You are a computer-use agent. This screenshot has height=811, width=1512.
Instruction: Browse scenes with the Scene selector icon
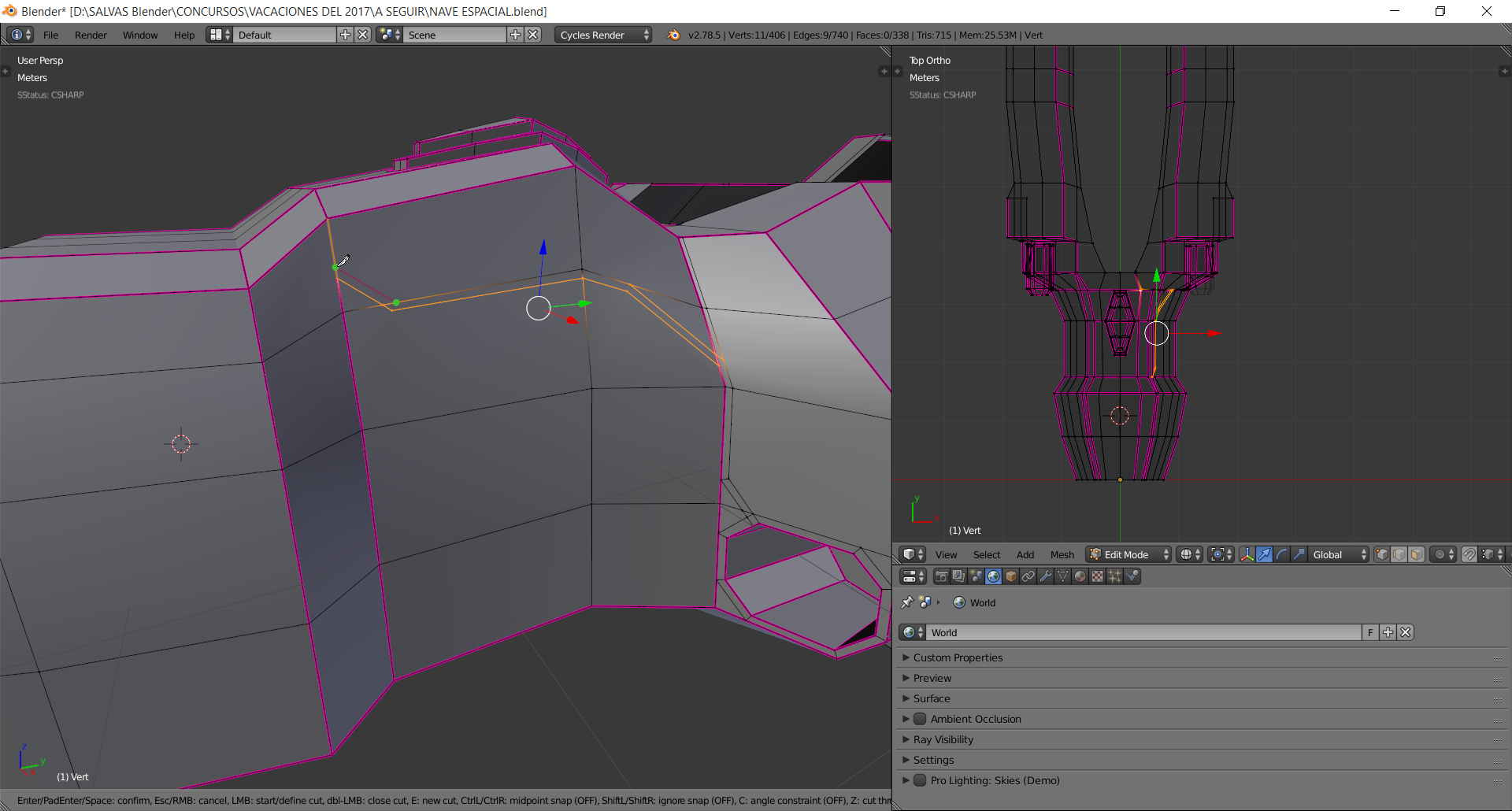[389, 35]
